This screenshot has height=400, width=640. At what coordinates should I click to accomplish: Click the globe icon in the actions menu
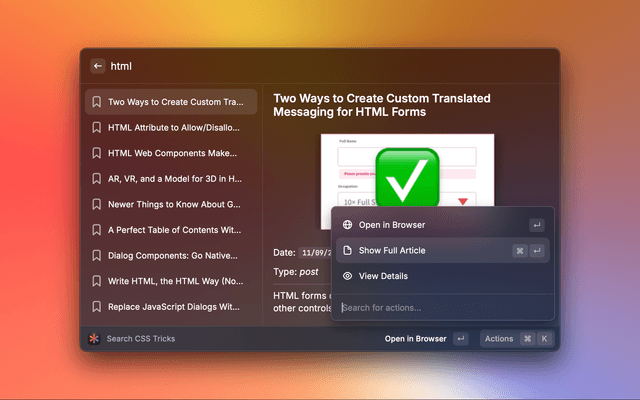coord(347,225)
